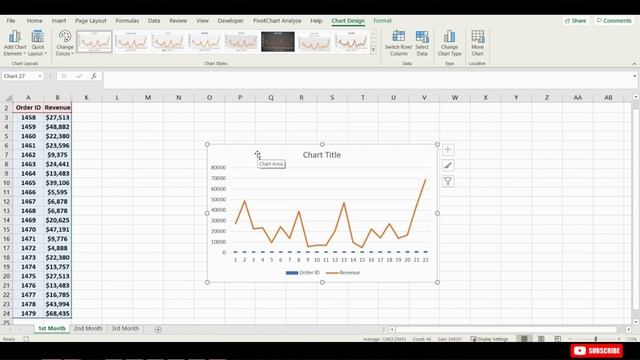Apply the dark chart style thumbnail

278,41
